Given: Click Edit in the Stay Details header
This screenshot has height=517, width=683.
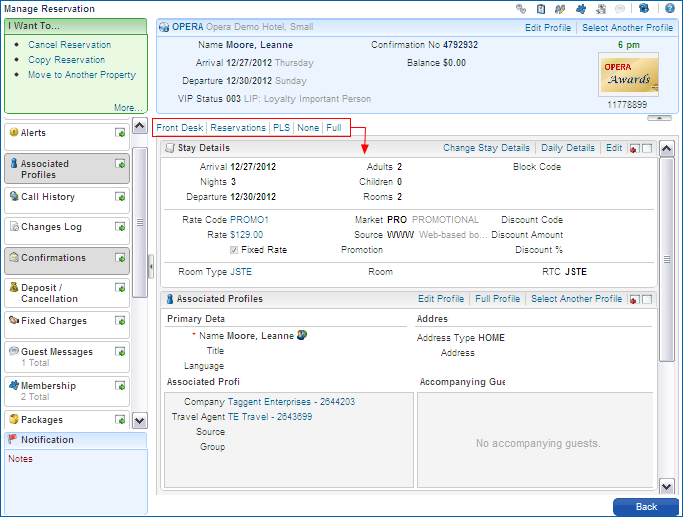Looking at the screenshot, I should 614,148.
